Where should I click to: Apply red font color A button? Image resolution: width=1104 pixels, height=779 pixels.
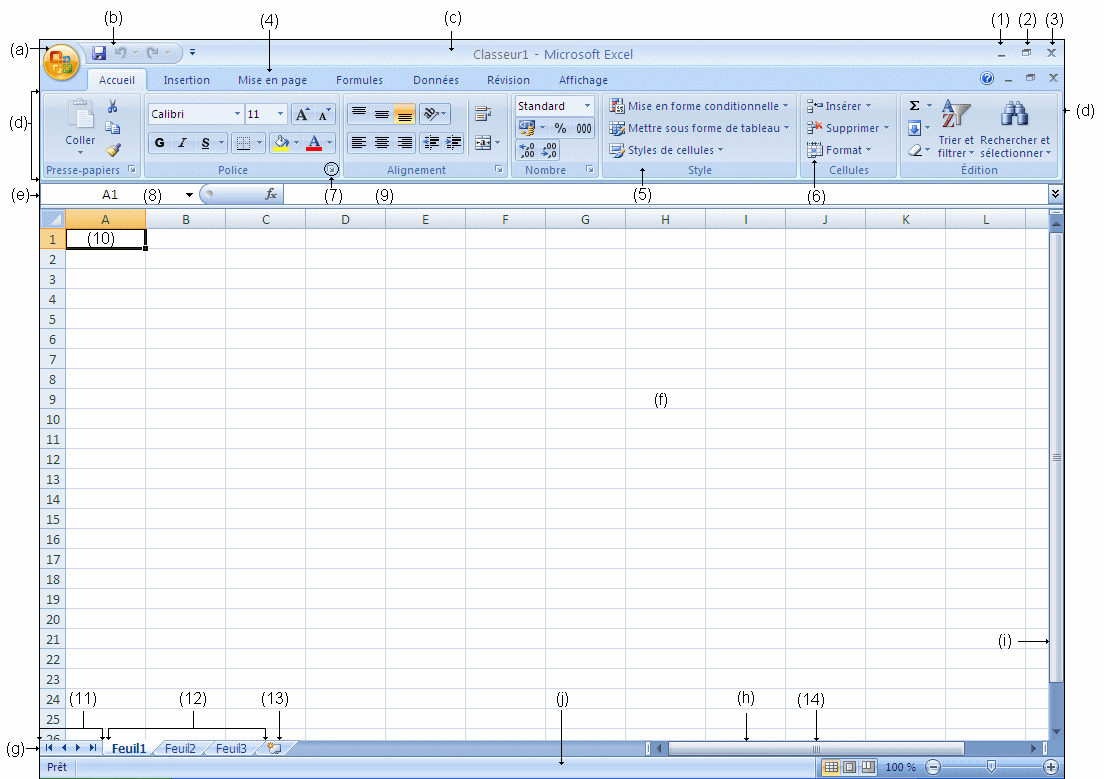pos(314,143)
